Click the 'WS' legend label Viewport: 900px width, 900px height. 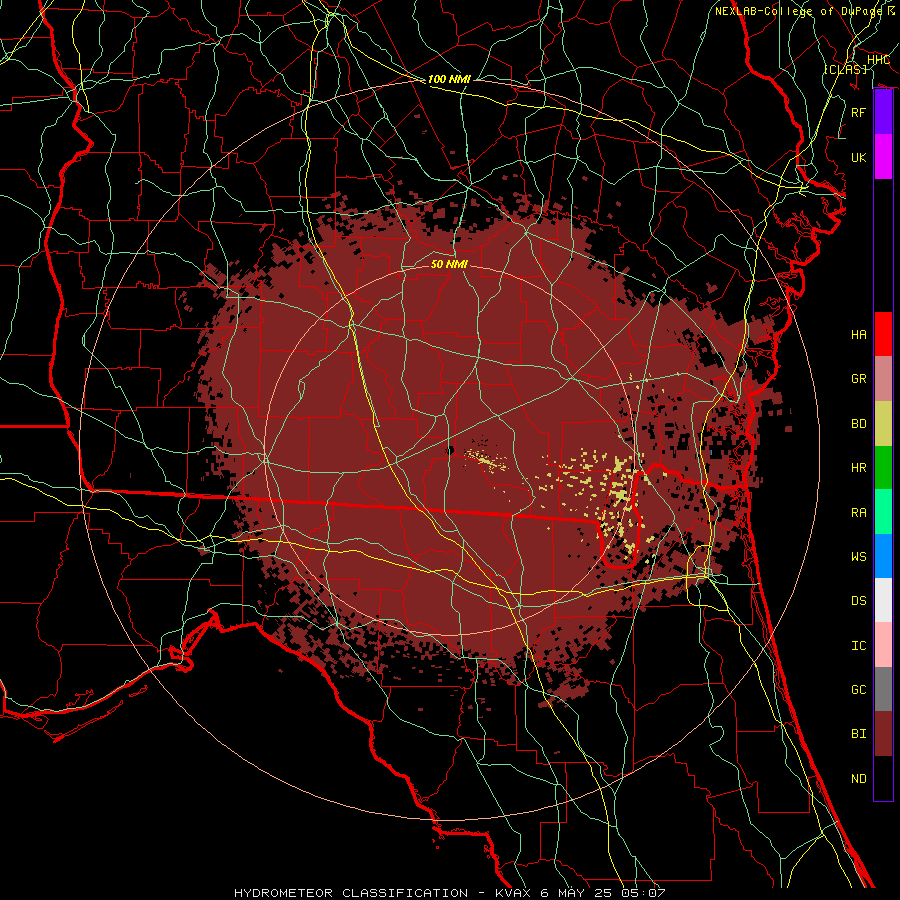click(x=858, y=557)
